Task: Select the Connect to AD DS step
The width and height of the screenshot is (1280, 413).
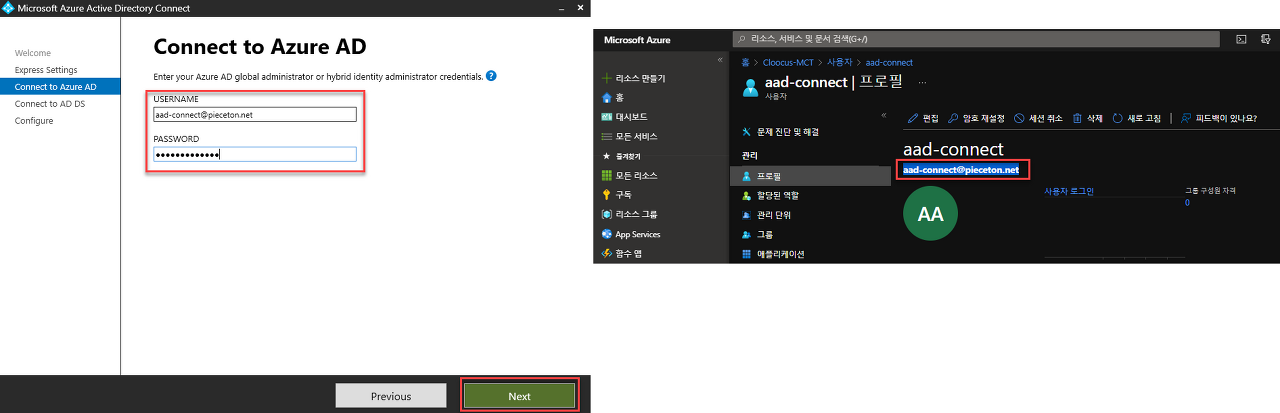Action: pos(50,104)
